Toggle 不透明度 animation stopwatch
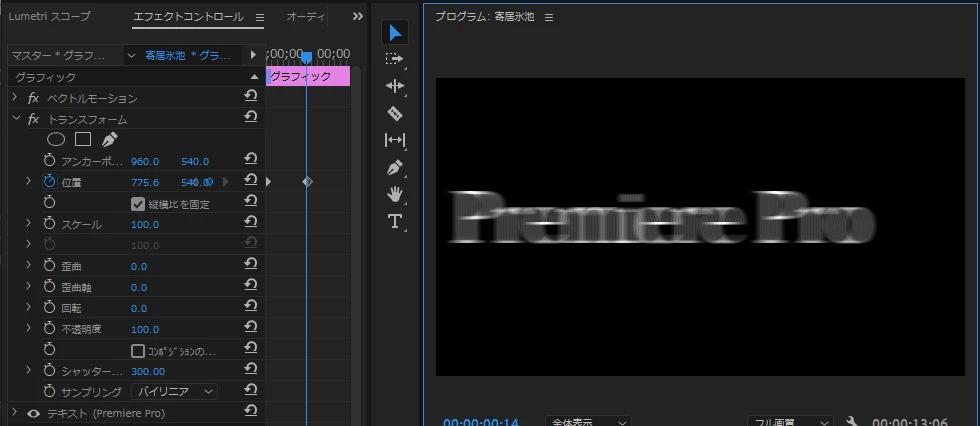 49,328
